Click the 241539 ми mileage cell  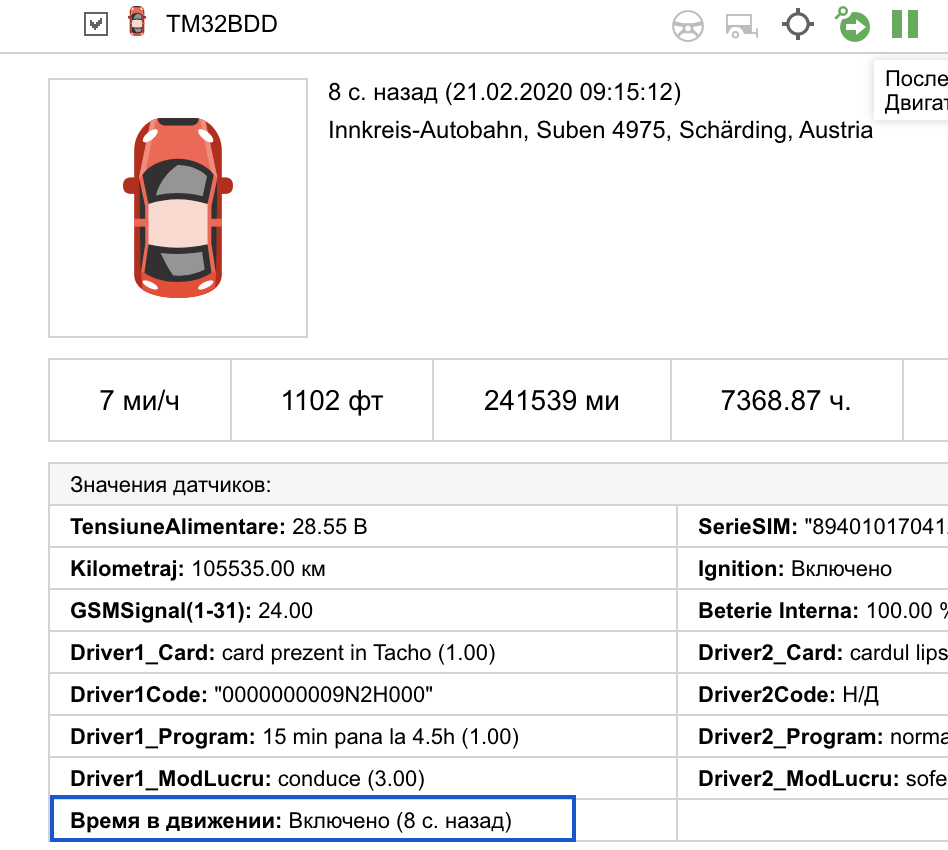pyautogui.click(x=551, y=401)
